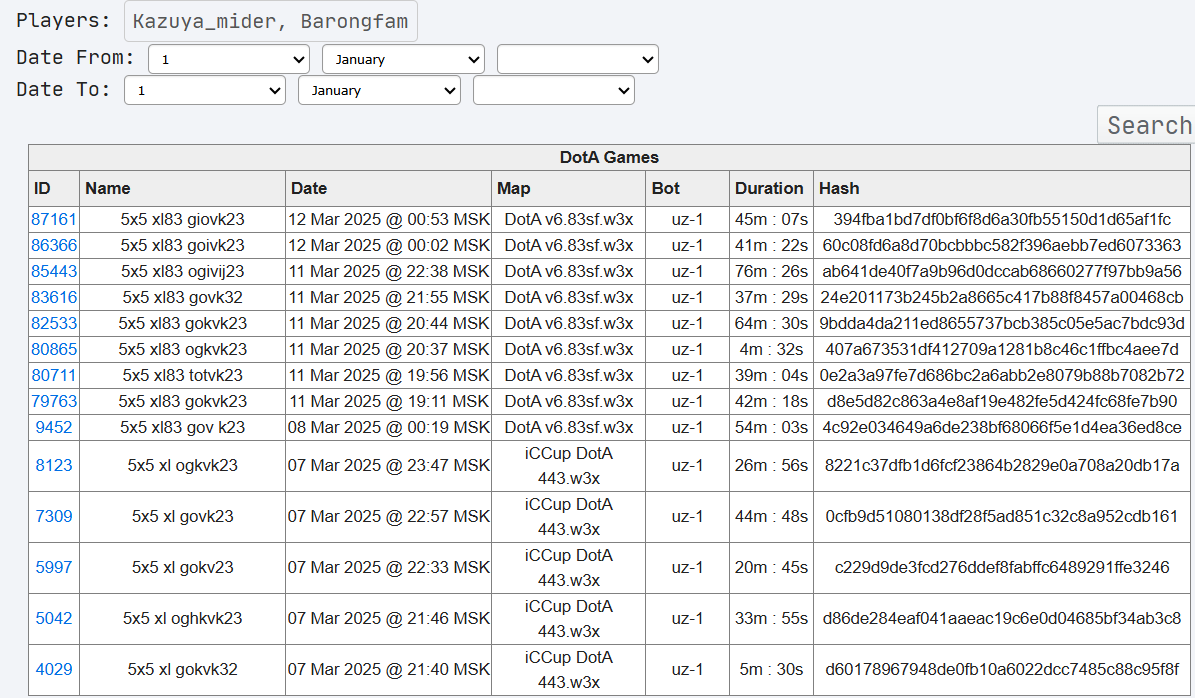Click the Search button
The height and width of the screenshot is (698, 1195).
[x=1148, y=125]
